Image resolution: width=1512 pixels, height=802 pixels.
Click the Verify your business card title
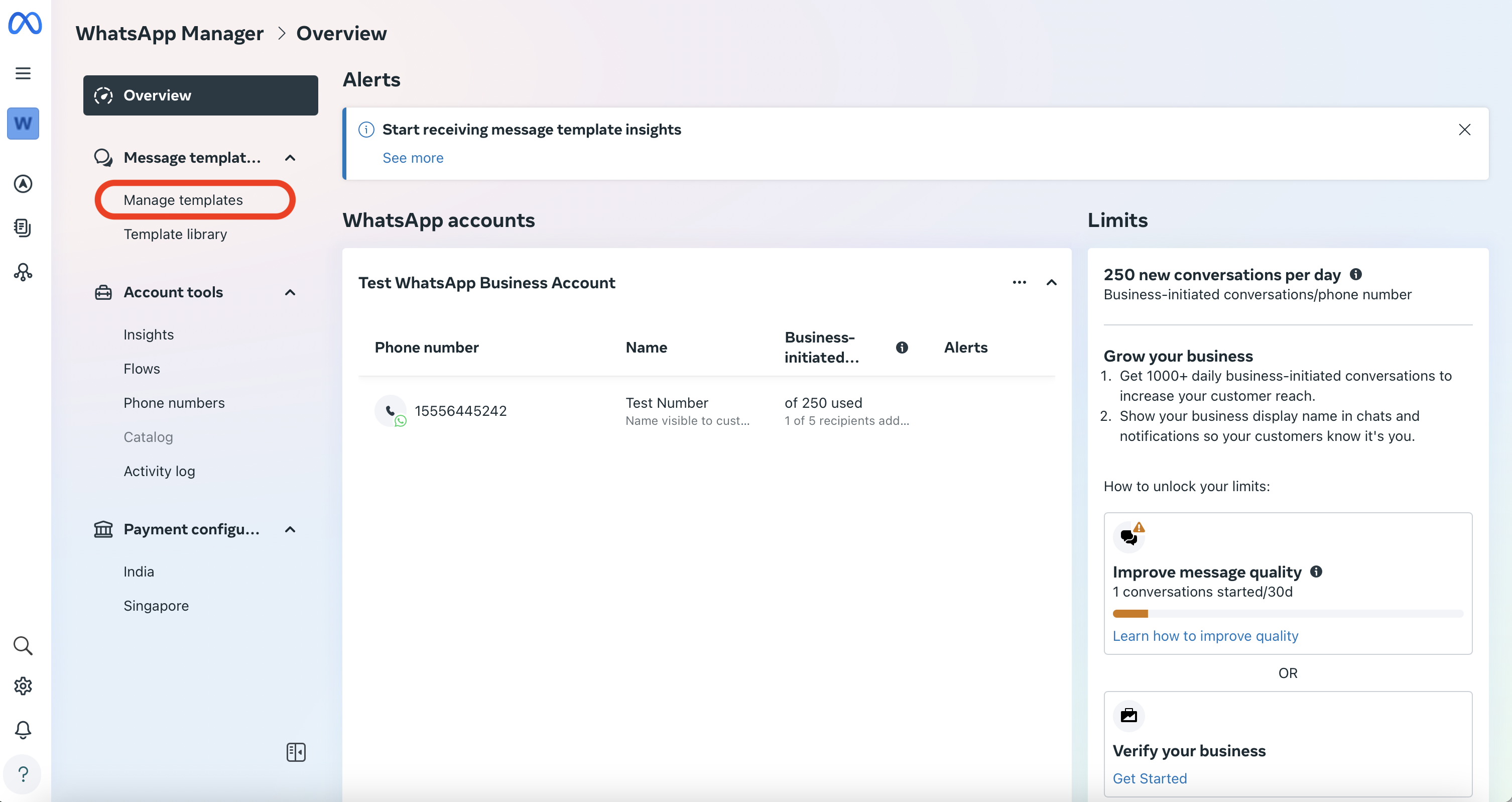click(1189, 751)
